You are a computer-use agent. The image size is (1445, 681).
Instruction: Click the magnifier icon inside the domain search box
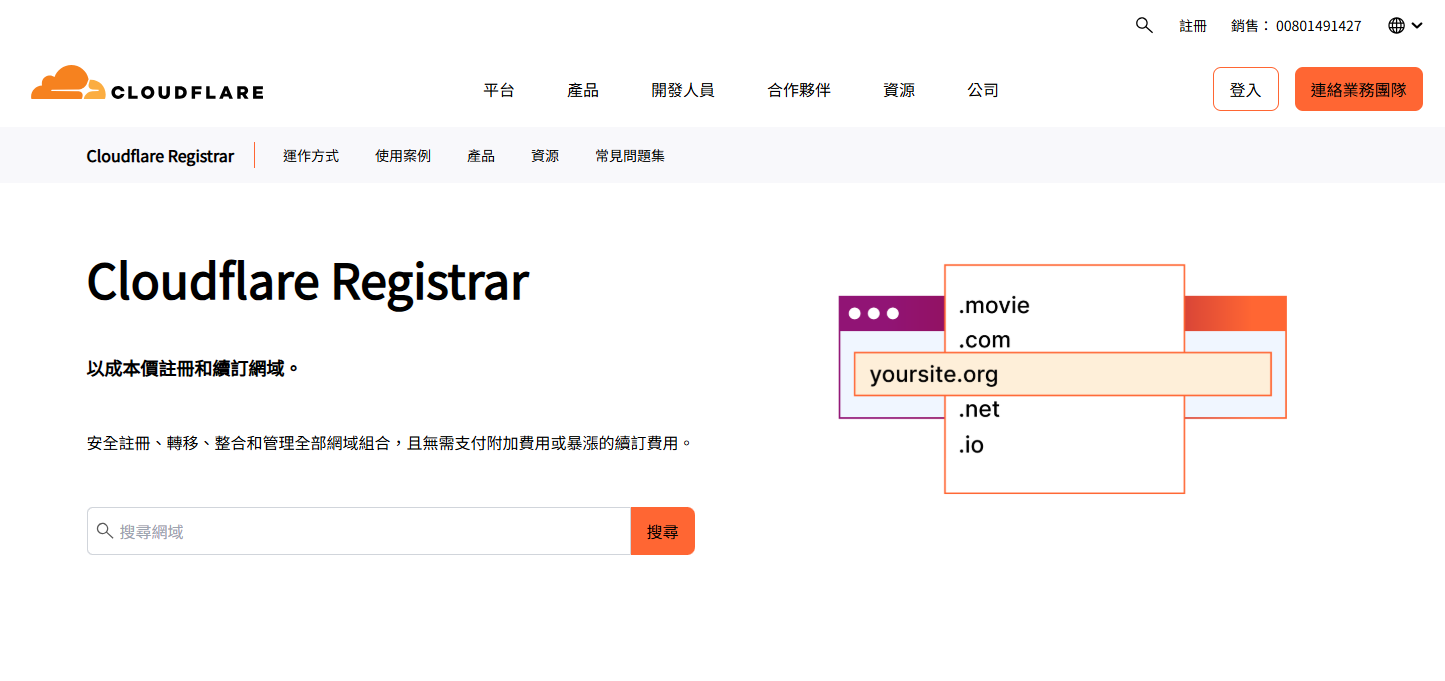[x=105, y=531]
